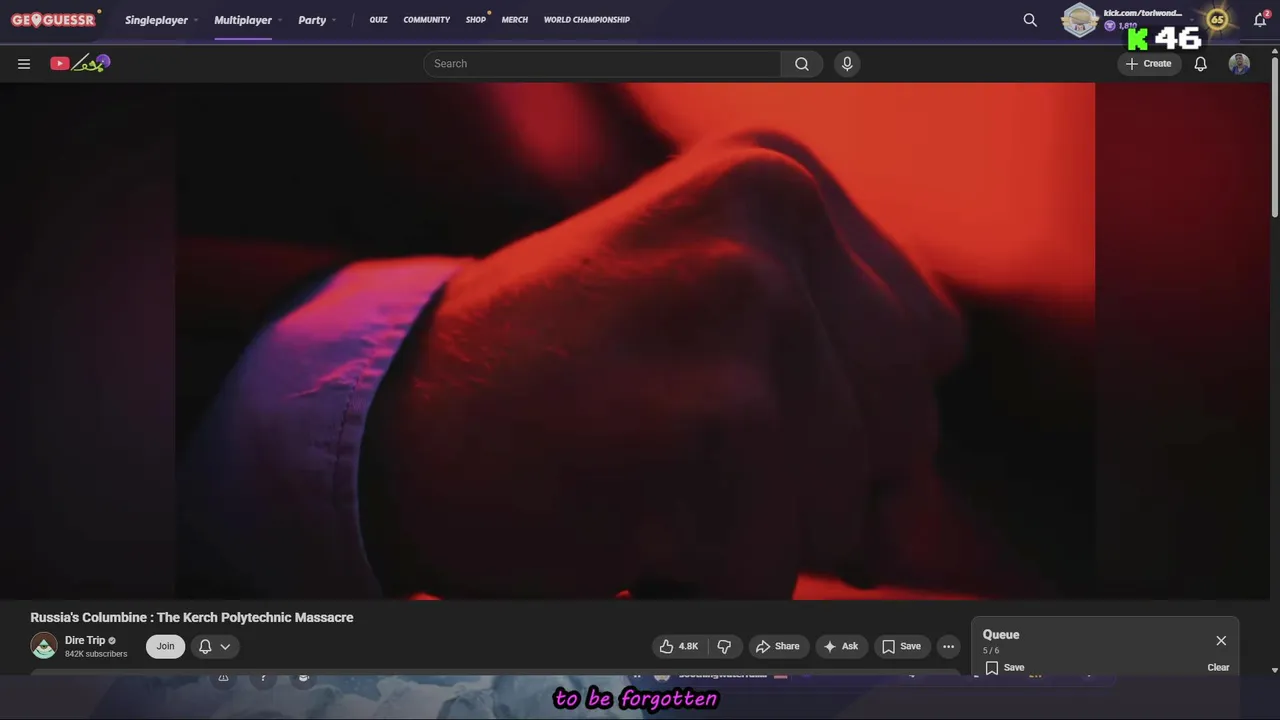Open YouTube notifications bell

click(x=1201, y=64)
